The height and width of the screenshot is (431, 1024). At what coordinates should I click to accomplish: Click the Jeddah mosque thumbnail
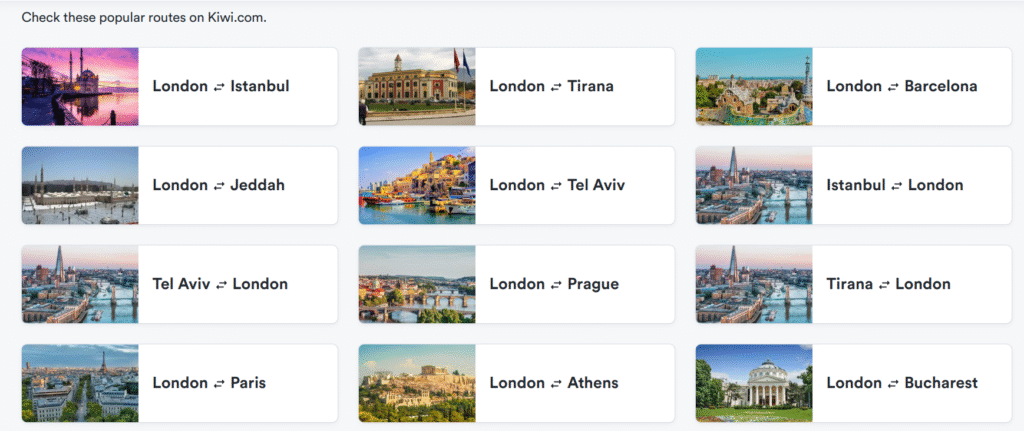coord(80,185)
